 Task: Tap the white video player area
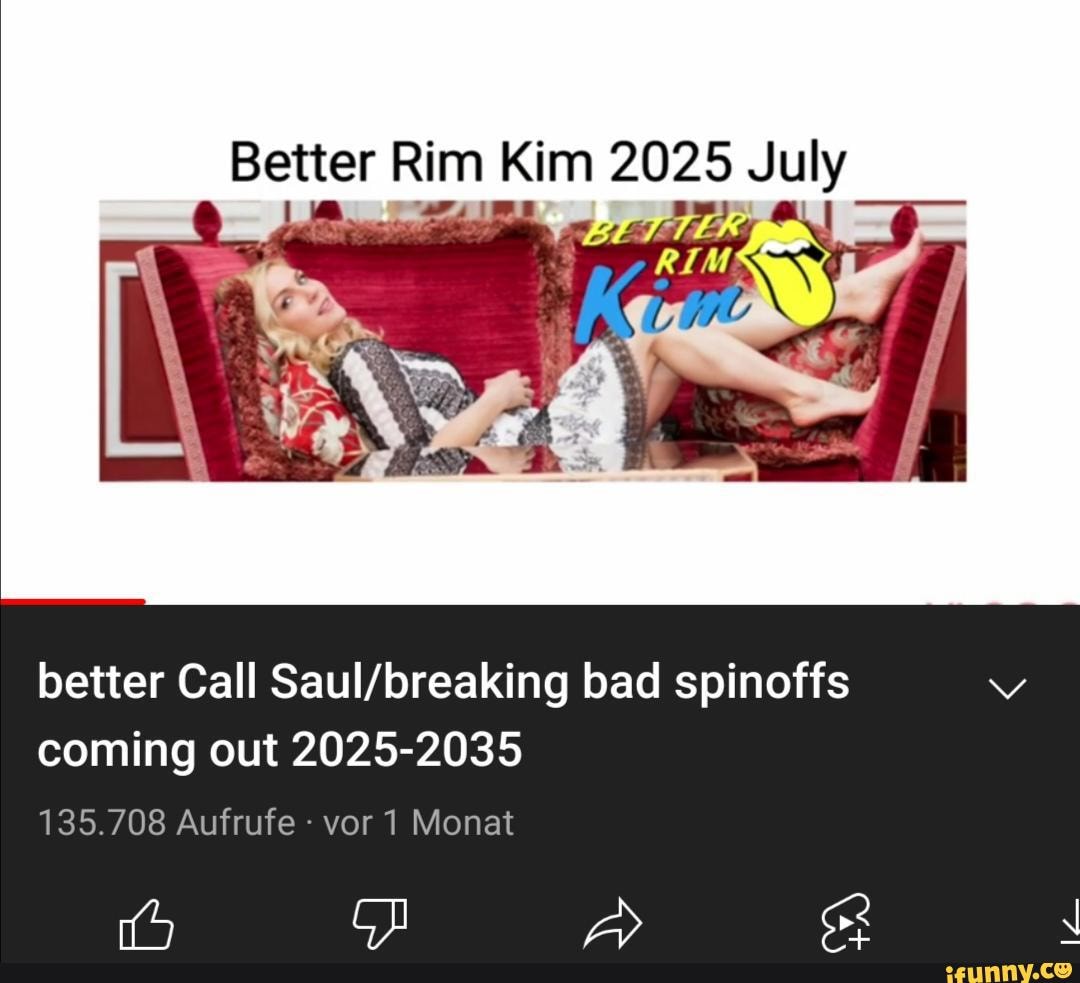coord(539,300)
